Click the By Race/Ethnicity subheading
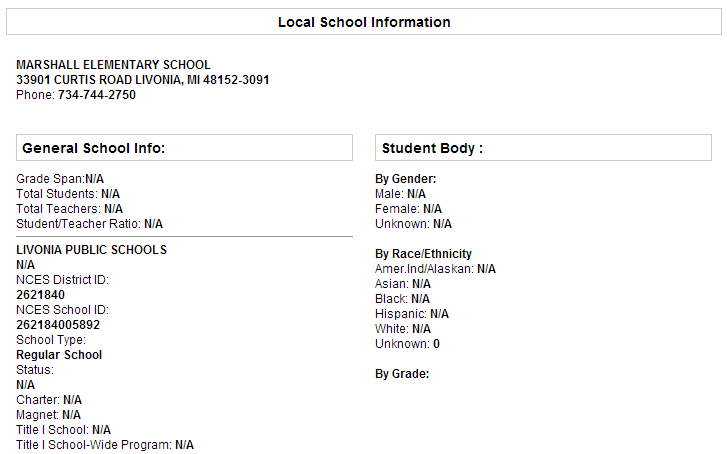The image size is (727, 454). (x=423, y=254)
